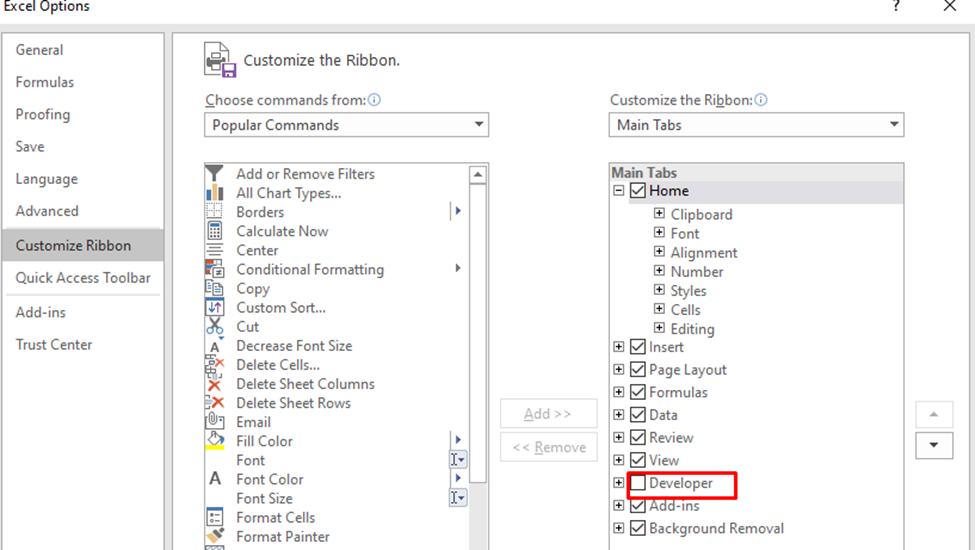Open the General options category
975x550 pixels.
[x=82, y=50]
